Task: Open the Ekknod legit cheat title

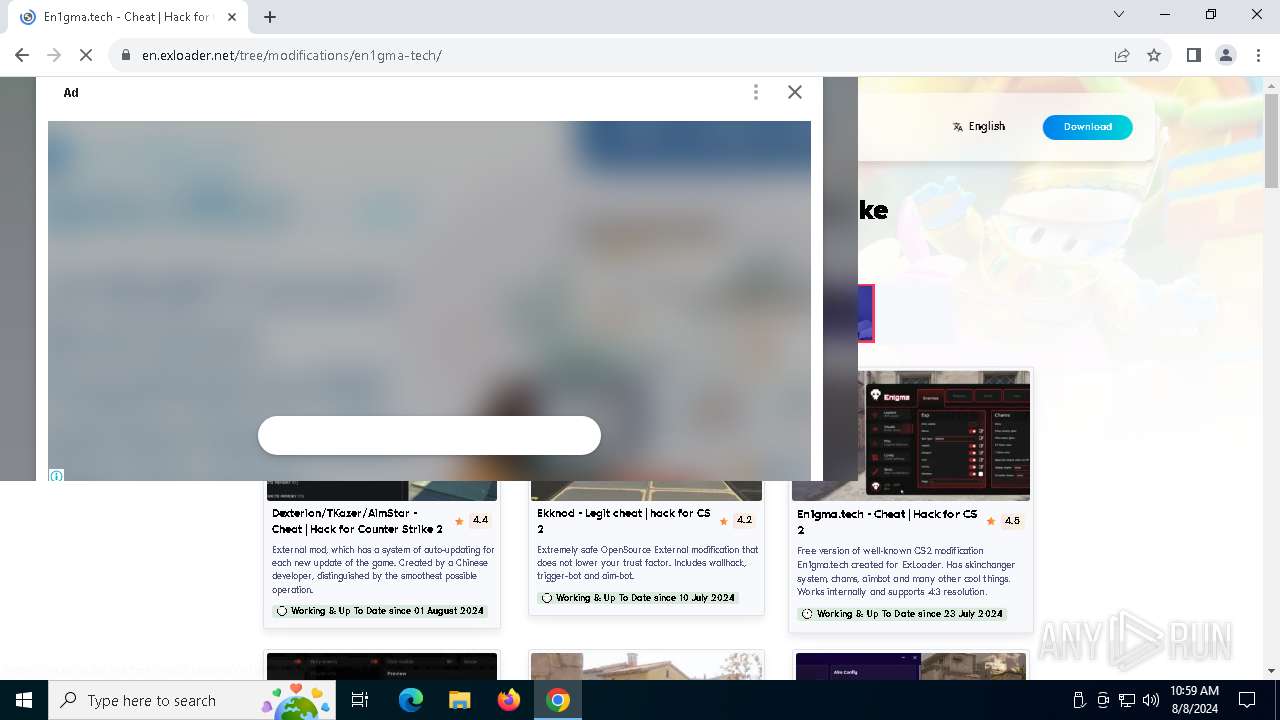Action: tap(624, 521)
